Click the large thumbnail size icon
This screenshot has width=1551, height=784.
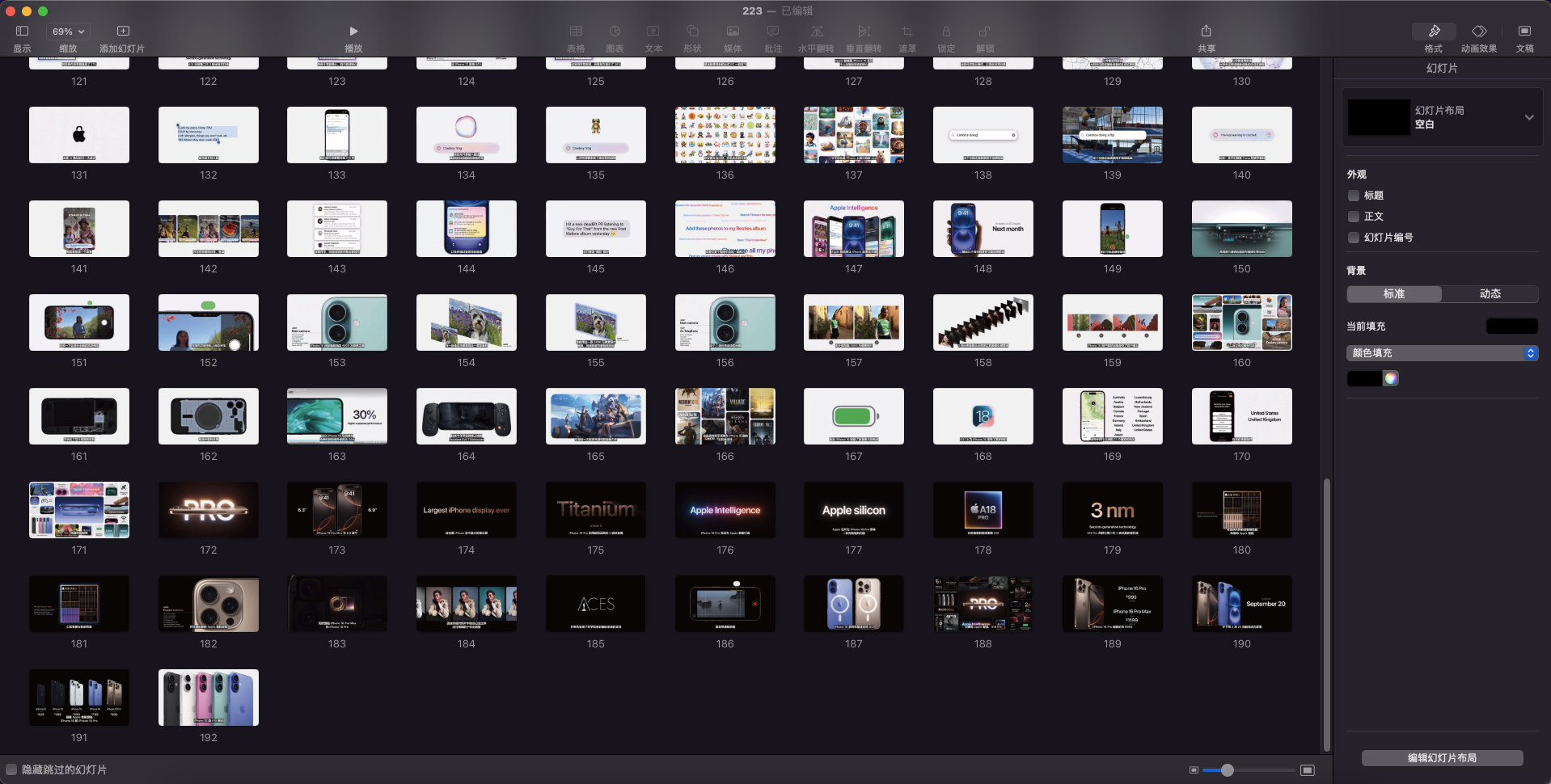click(1308, 770)
